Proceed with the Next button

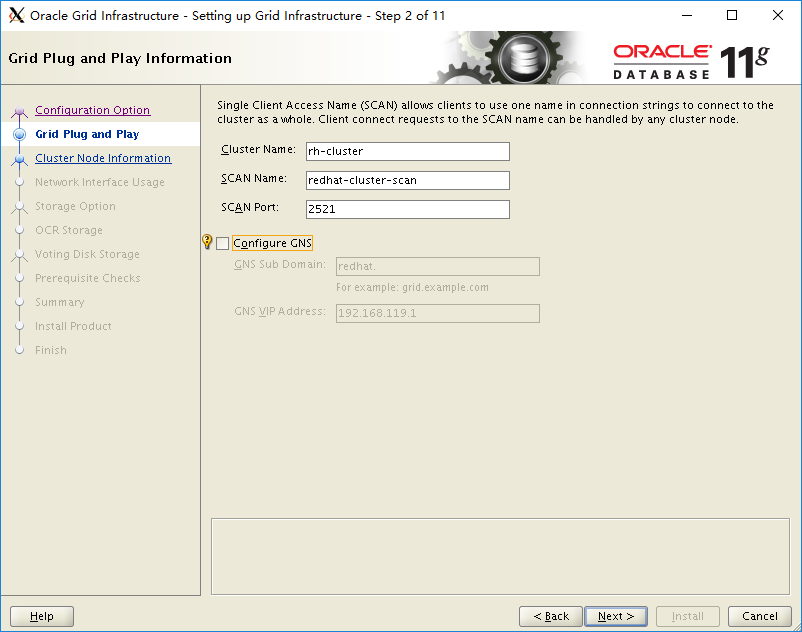click(x=616, y=616)
